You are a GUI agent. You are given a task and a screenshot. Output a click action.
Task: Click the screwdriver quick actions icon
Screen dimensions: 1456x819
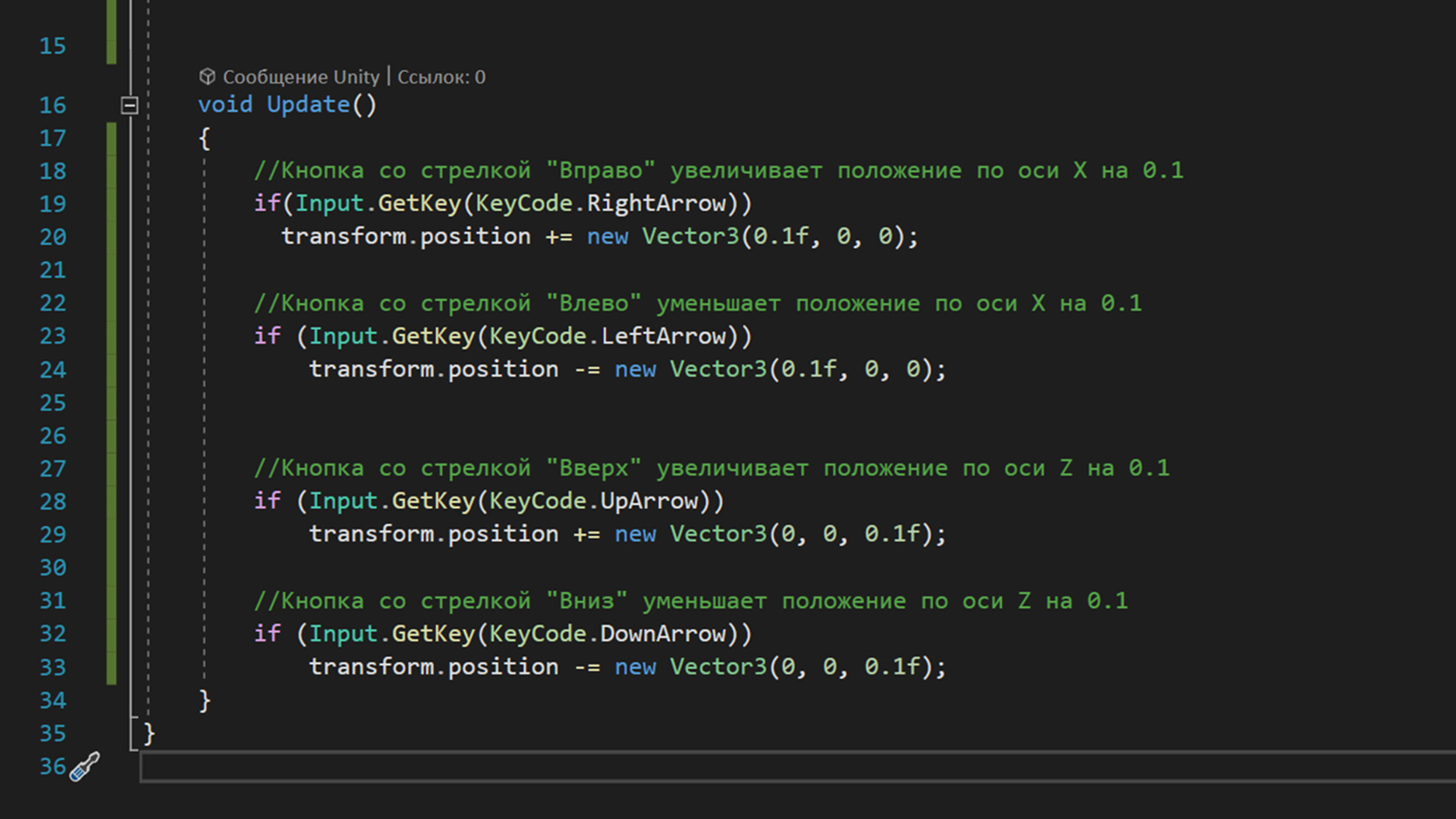(x=85, y=766)
